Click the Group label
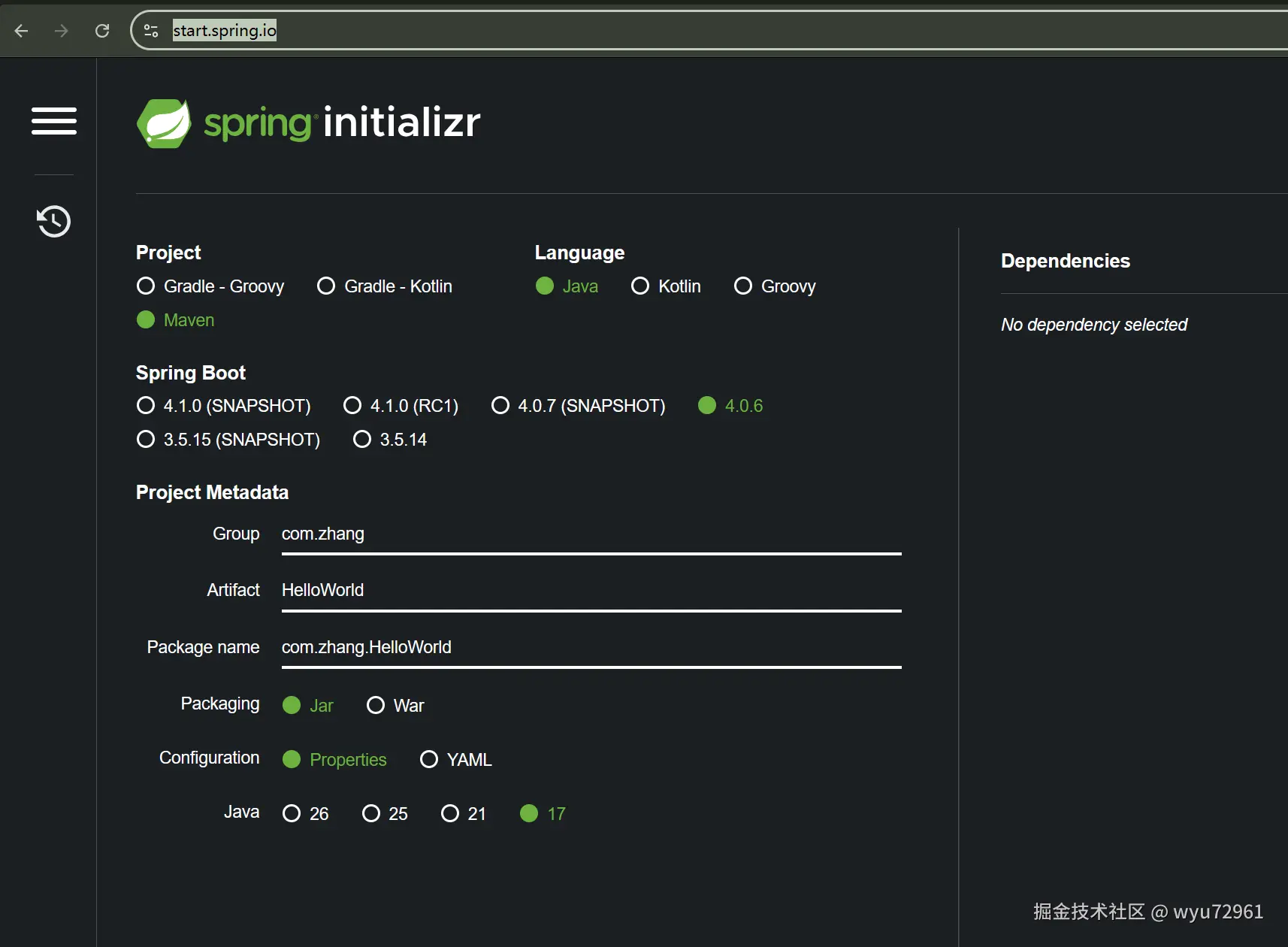1288x947 pixels. [236, 534]
